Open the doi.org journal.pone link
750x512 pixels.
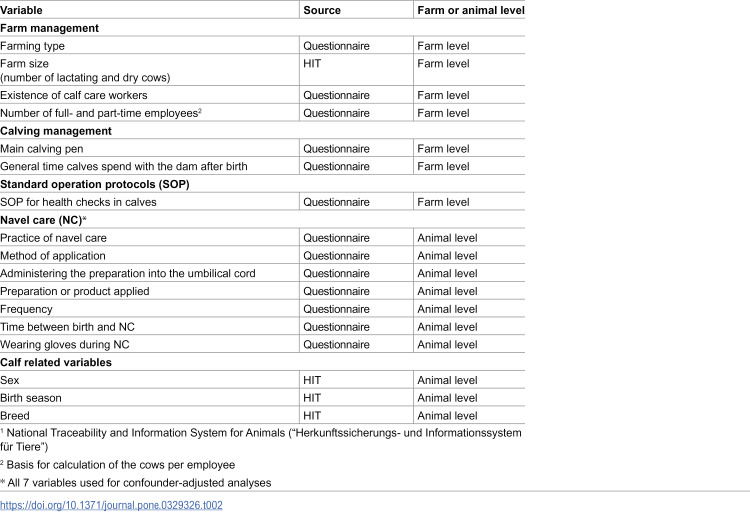[x=111, y=505]
